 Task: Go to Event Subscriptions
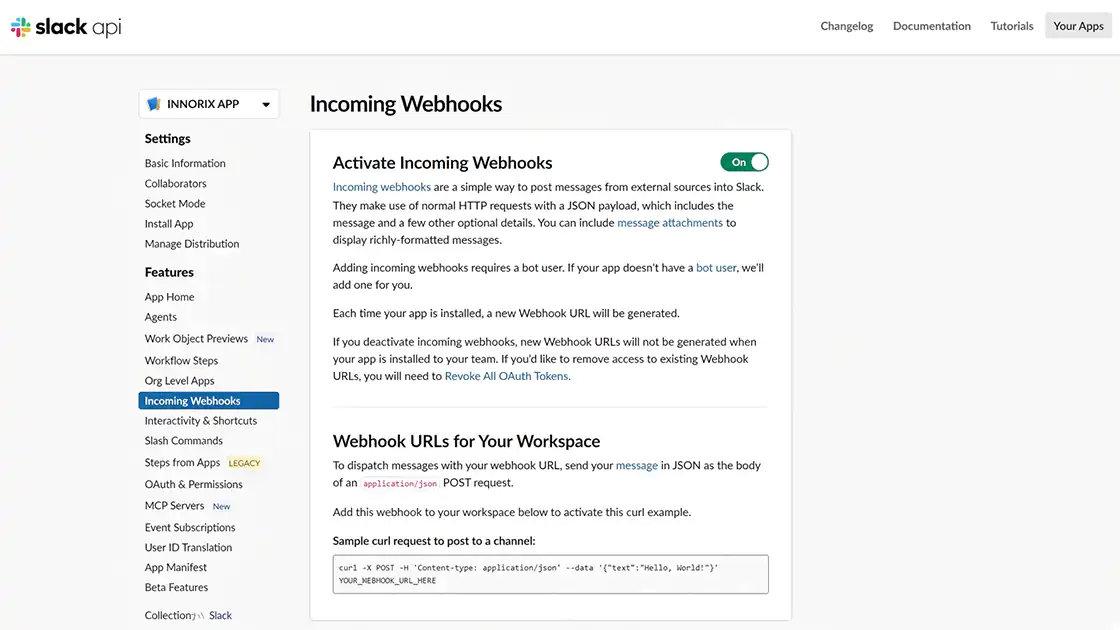point(190,527)
